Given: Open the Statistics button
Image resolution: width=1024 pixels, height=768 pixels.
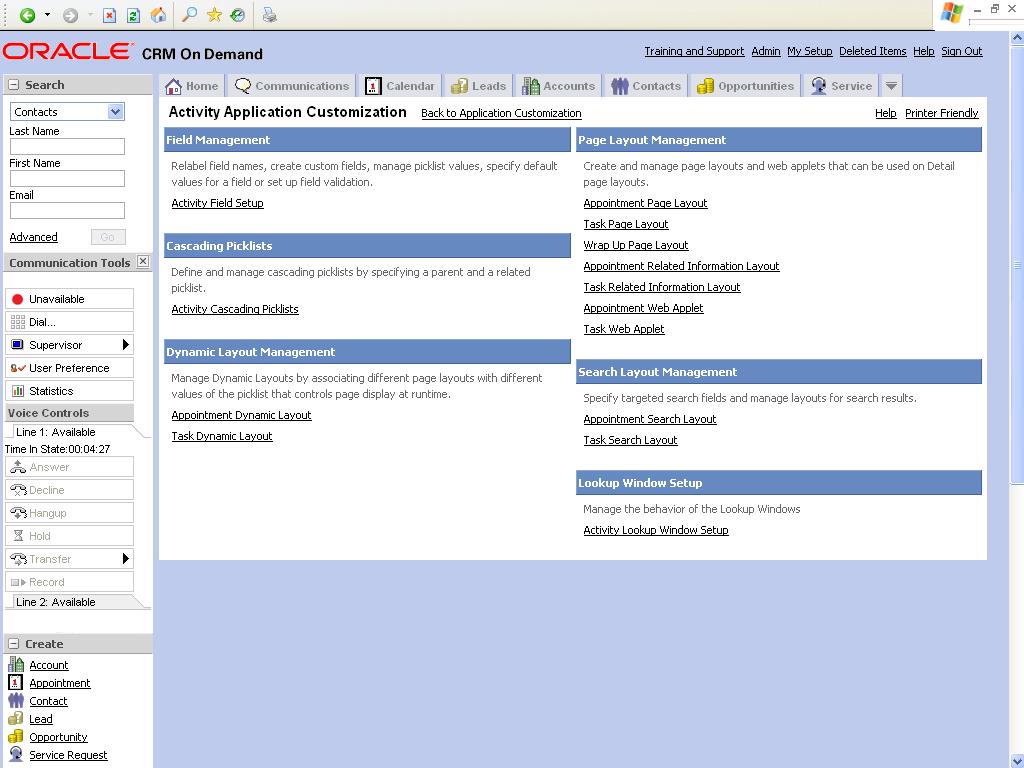Looking at the screenshot, I should (x=69, y=391).
